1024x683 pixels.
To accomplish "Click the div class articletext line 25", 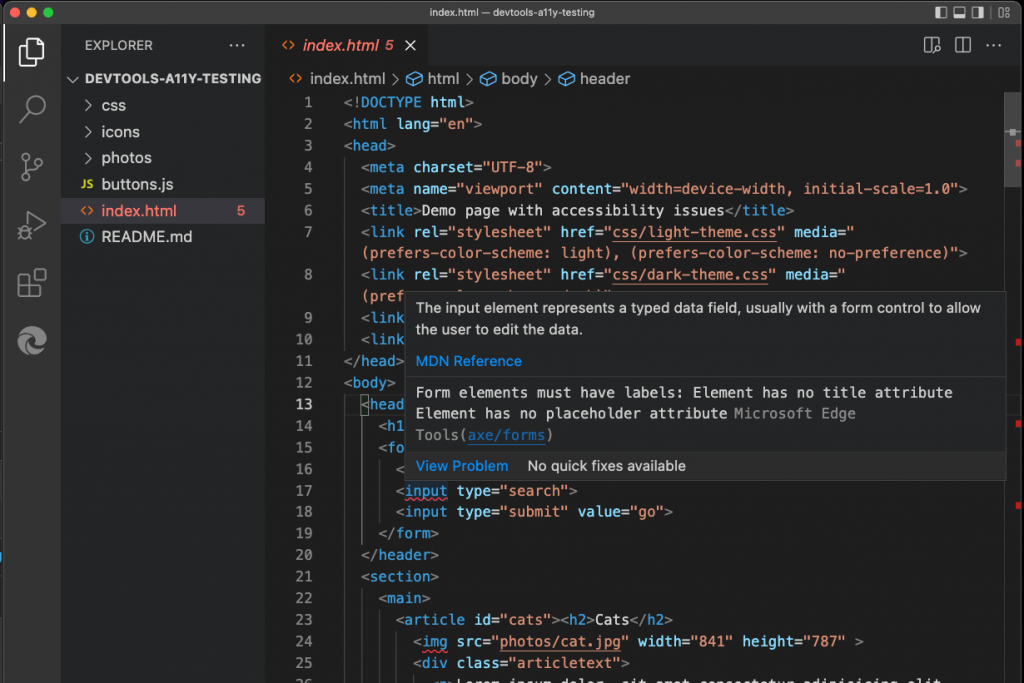I will pos(521,663).
